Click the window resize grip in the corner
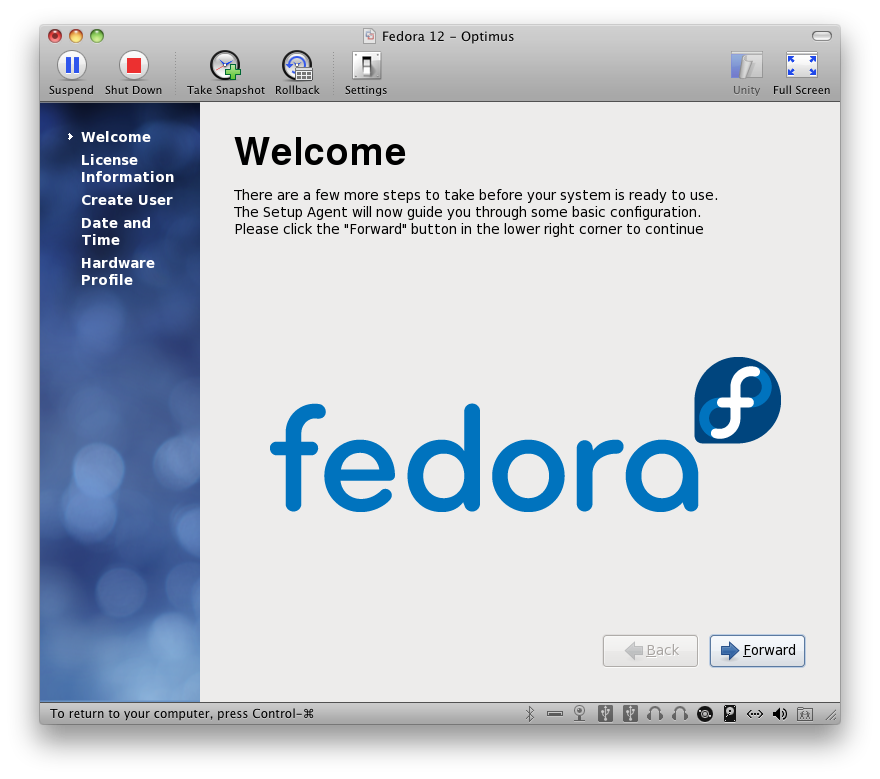 click(831, 714)
